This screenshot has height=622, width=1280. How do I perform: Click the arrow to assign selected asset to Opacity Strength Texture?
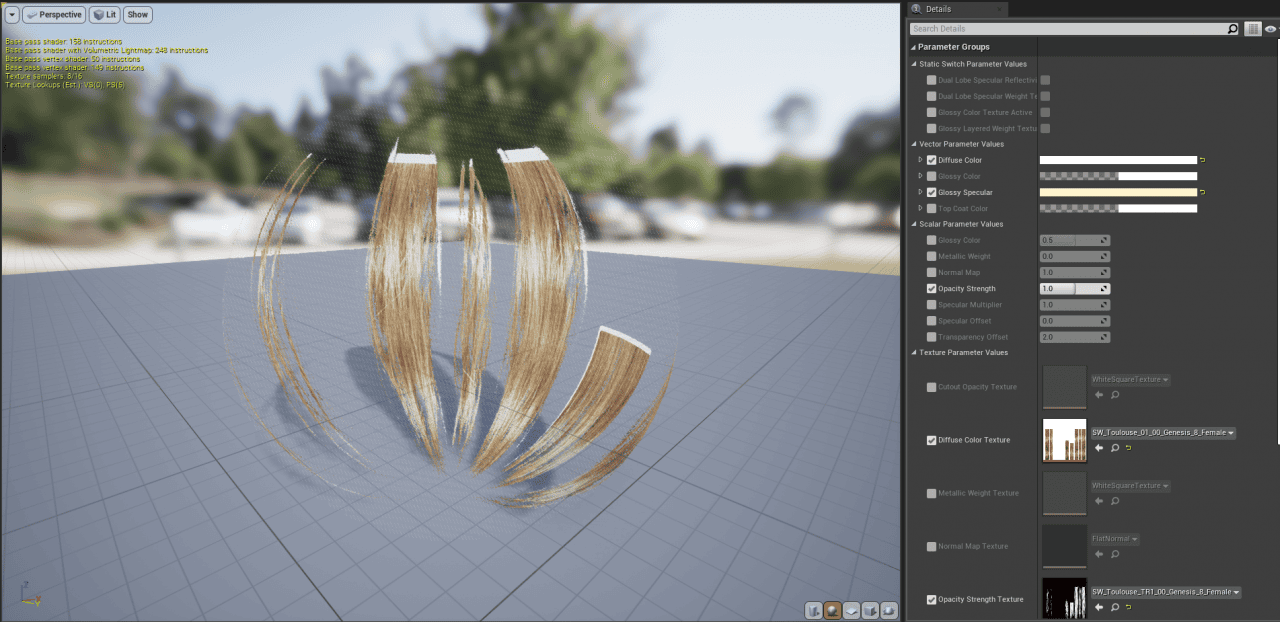1098,607
